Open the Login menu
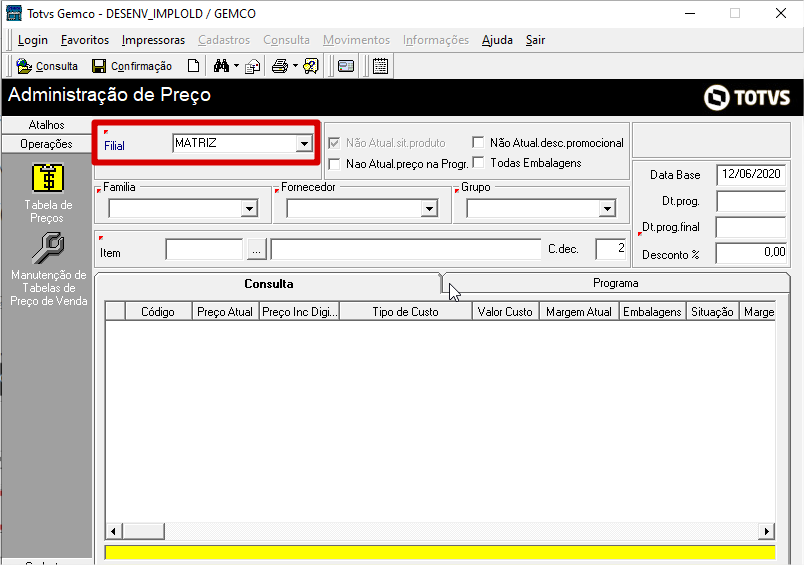 point(33,40)
